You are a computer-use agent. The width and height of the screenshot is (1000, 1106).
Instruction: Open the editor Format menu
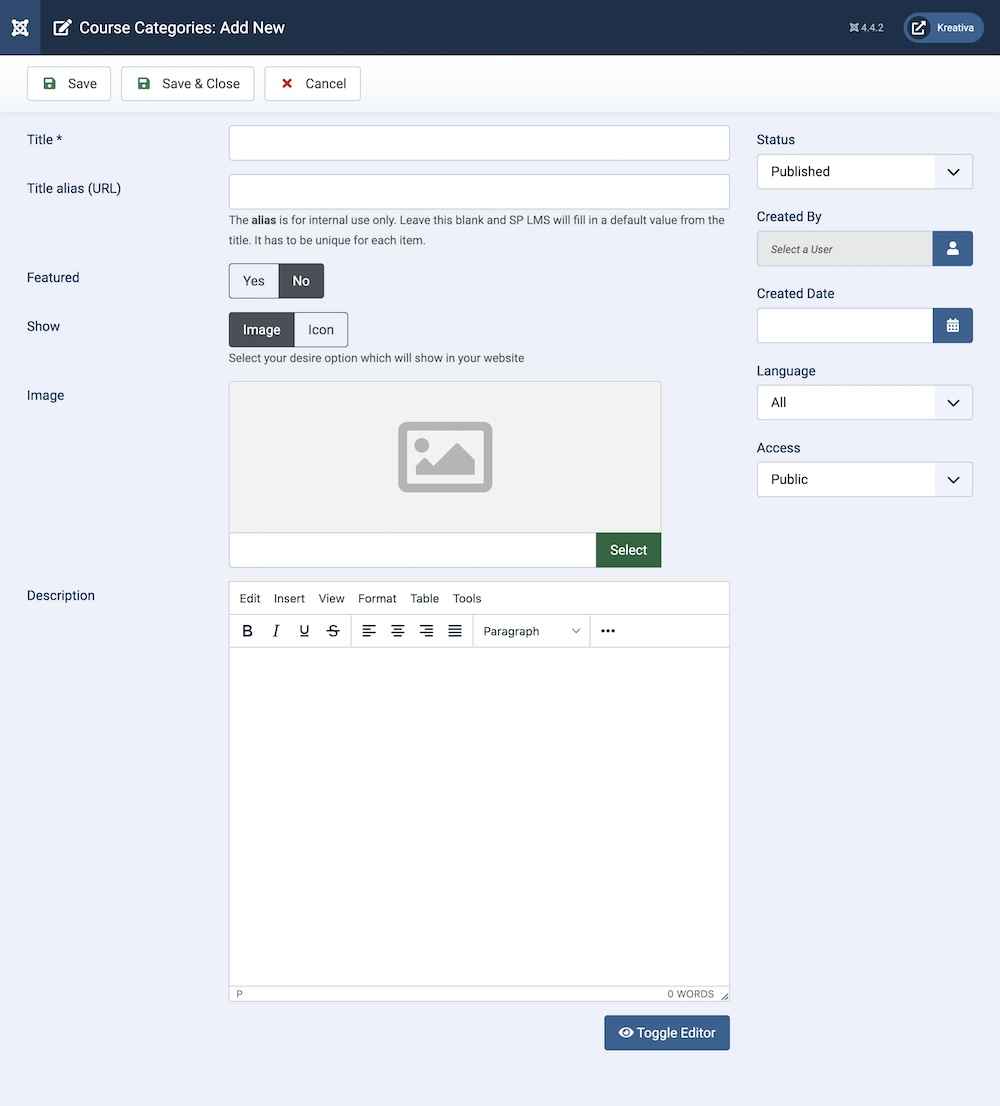coord(377,599)
